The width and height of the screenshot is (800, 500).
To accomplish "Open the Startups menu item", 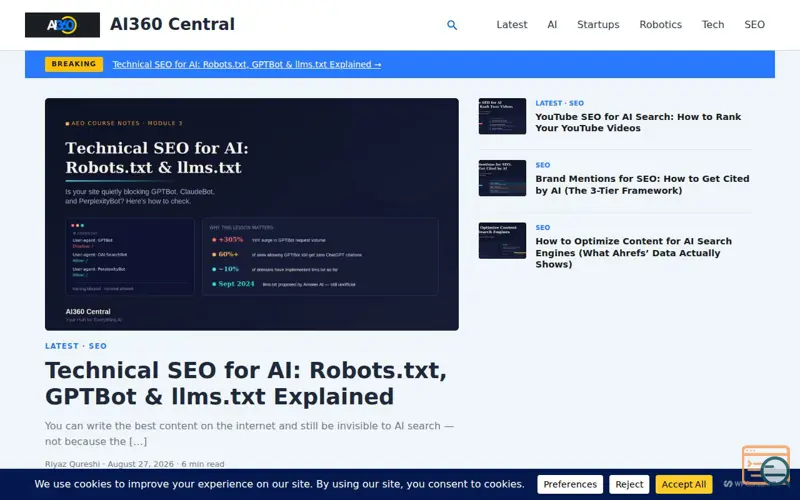I will click(x=598, y=24).
